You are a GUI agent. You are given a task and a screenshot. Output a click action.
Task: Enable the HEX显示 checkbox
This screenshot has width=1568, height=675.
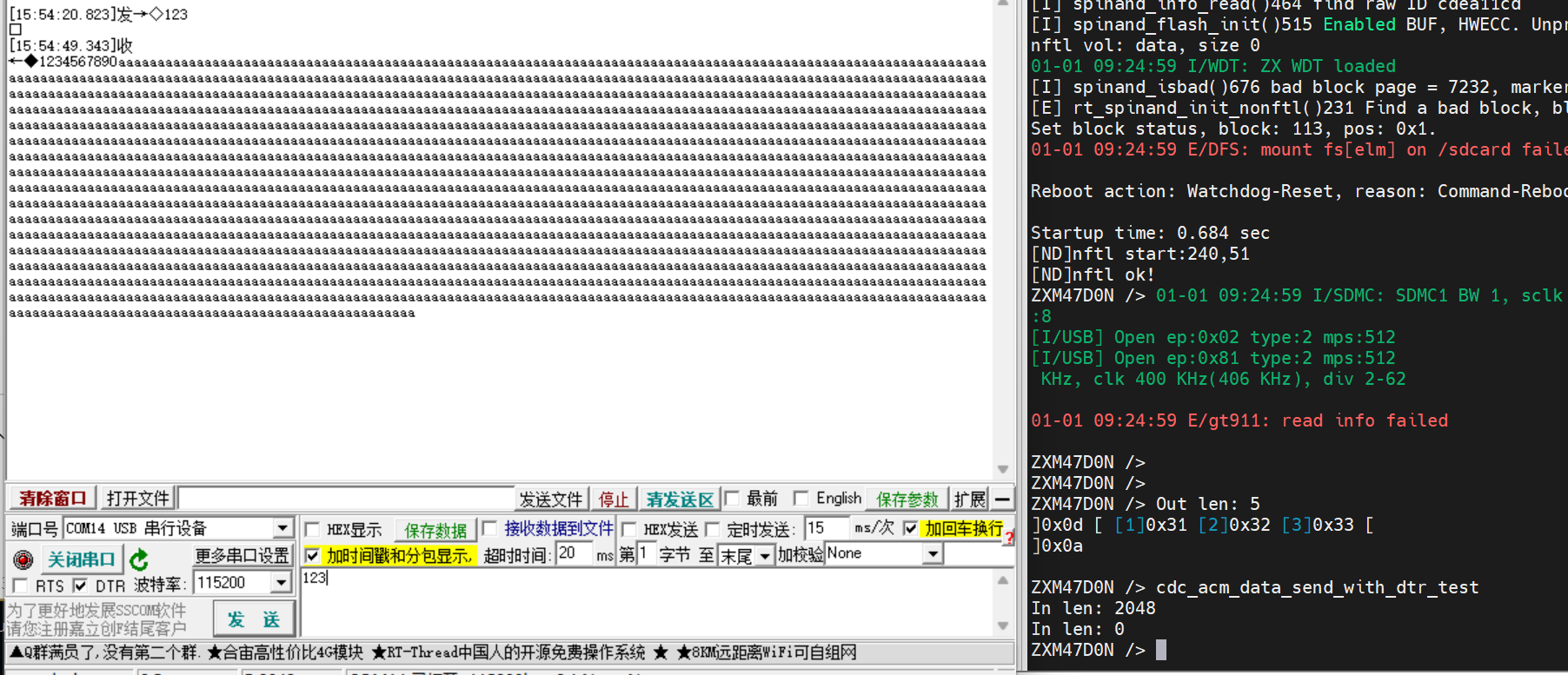[312, 530]
